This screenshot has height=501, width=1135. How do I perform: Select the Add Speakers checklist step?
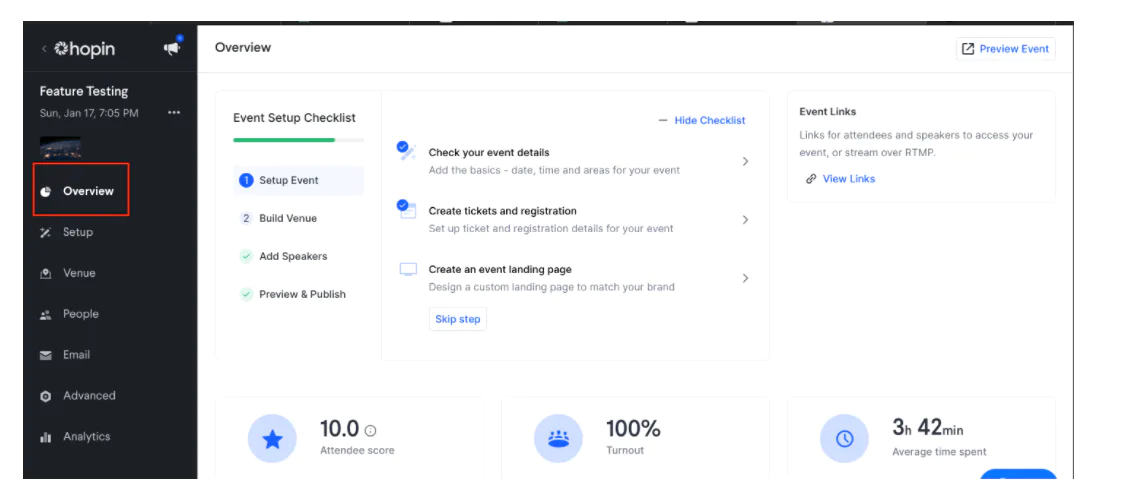284,256
